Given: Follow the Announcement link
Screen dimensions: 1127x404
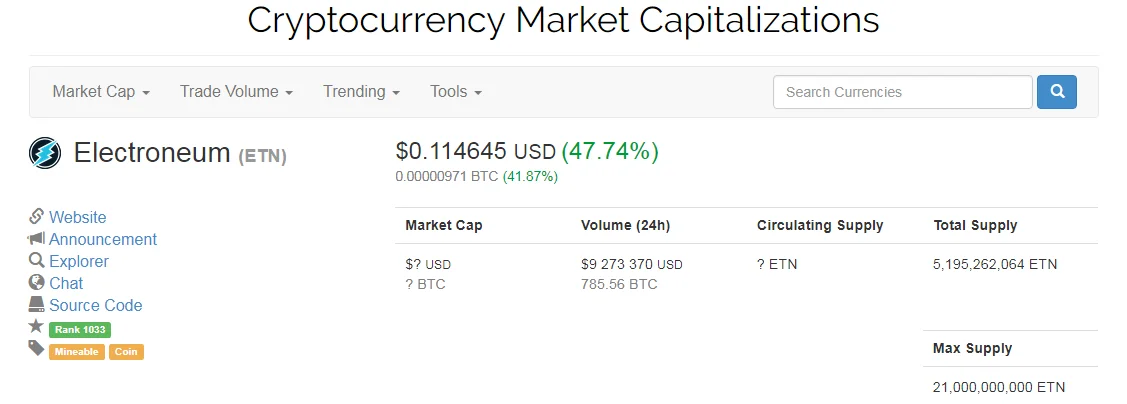Looking at the screenshot, I should [x=103, y=239].
